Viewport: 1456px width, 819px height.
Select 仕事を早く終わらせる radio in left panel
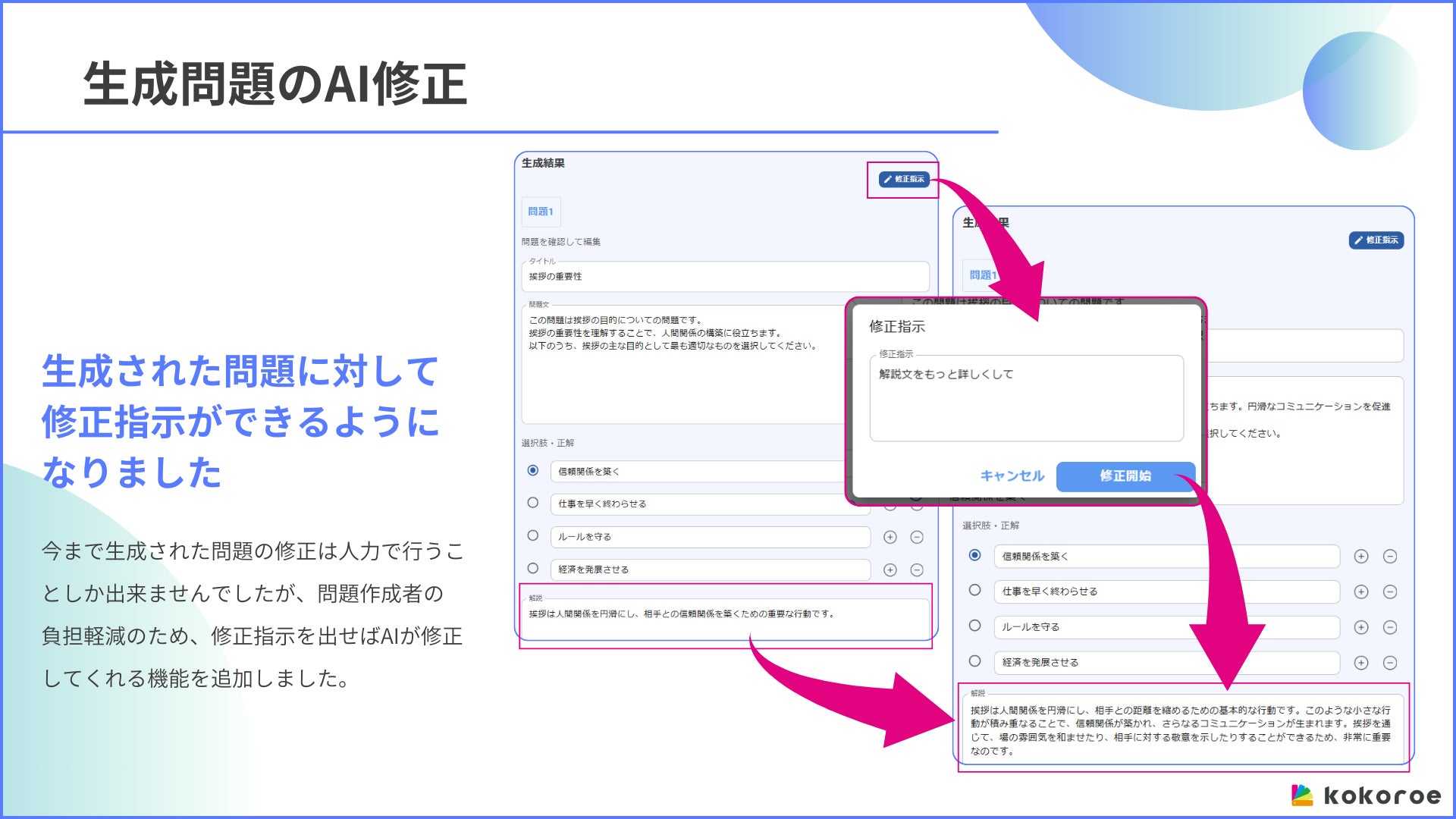pos(533,503)
